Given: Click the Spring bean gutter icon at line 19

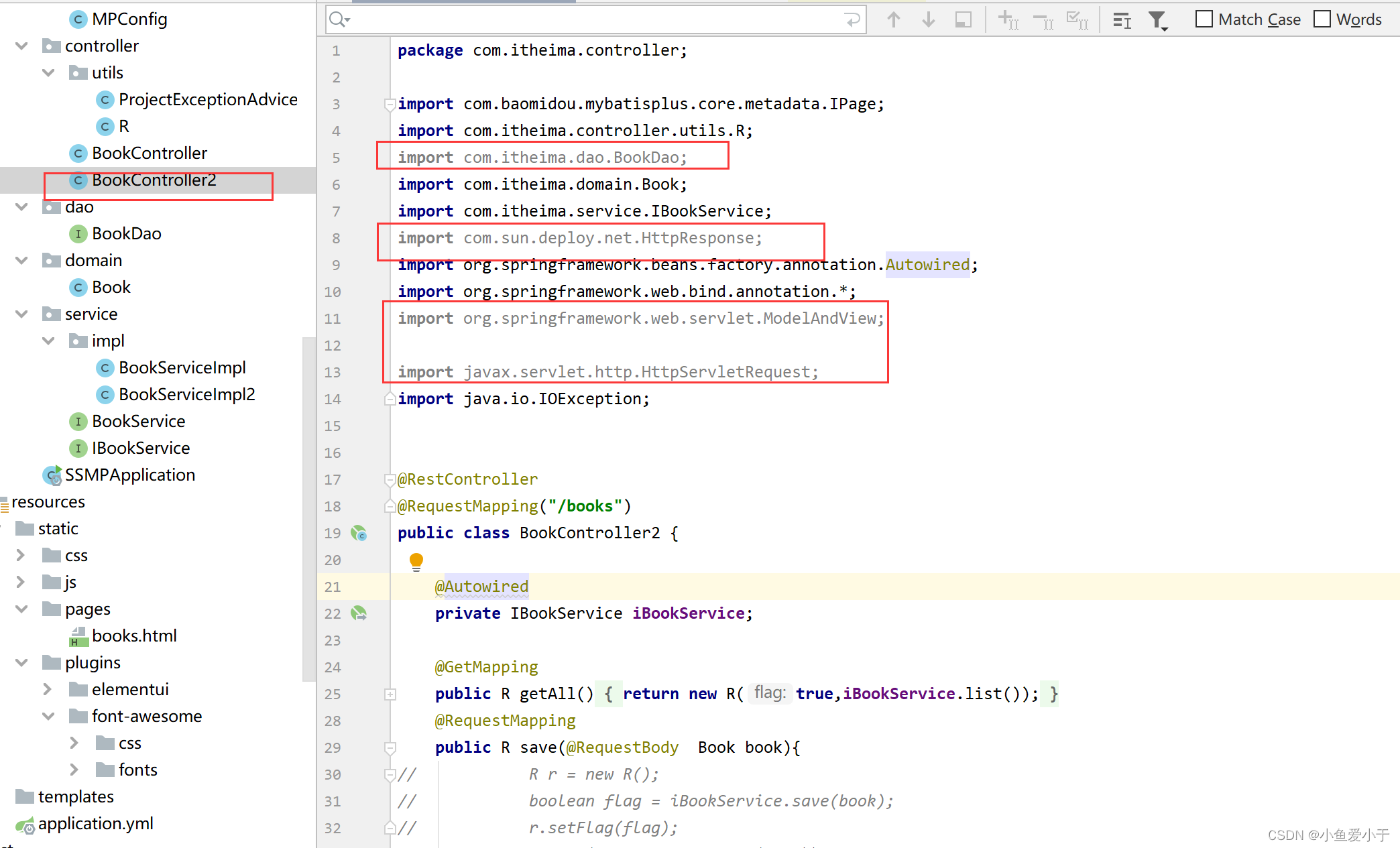Looking at the screenshot, I should point(360,533).
